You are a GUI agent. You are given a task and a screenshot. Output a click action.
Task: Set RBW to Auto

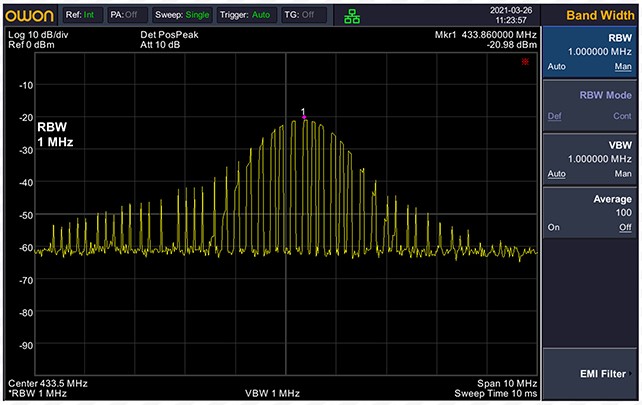[555, 67]
